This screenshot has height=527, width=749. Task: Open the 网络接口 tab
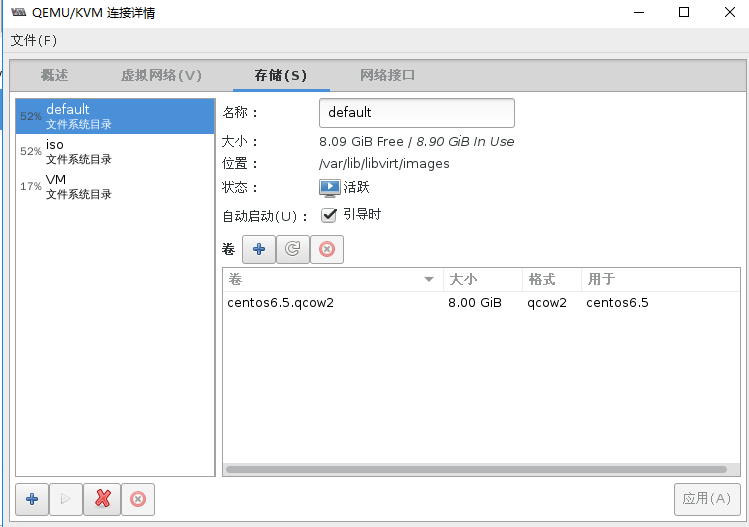pyautogui.click(x=387, y=75)
